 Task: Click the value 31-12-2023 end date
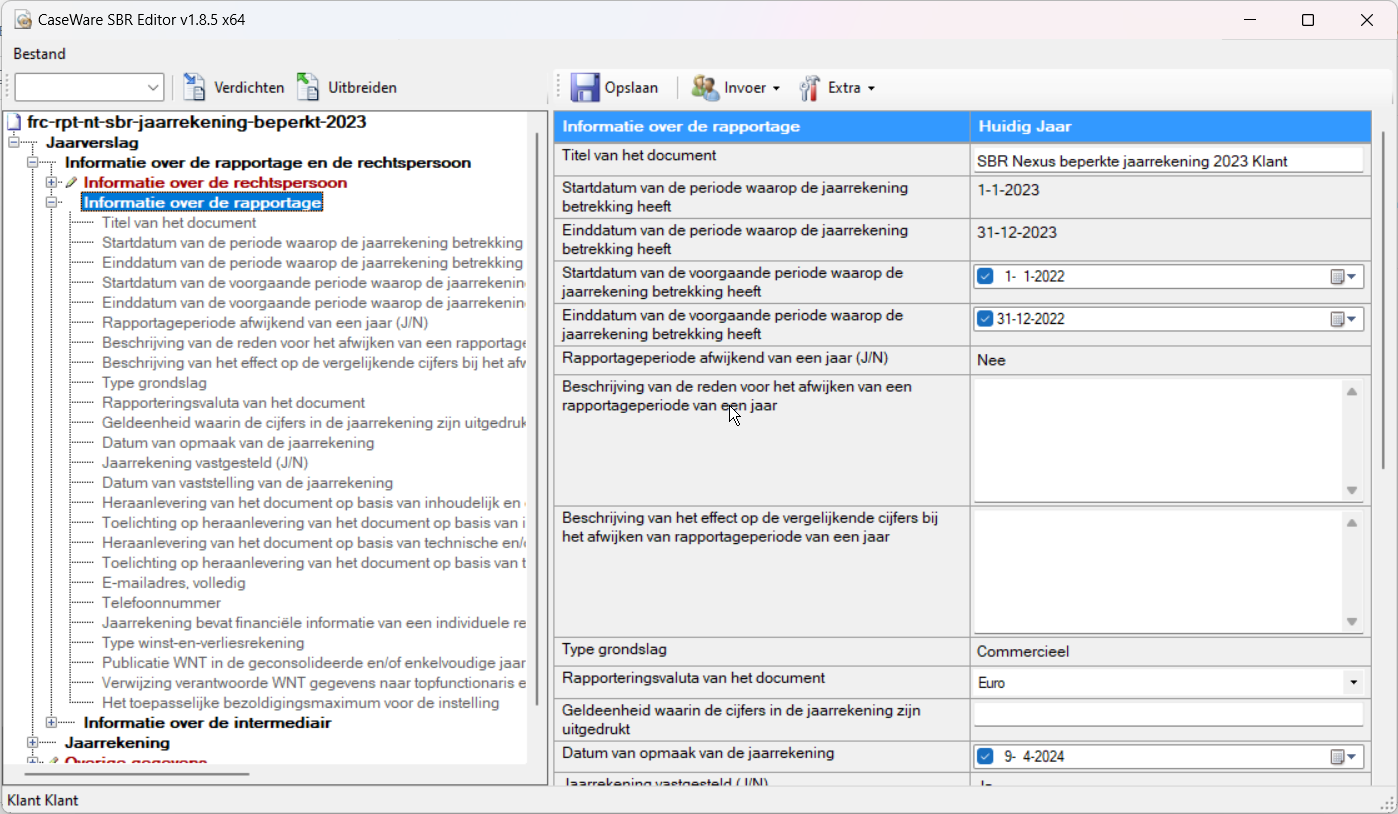point(1016,232)
